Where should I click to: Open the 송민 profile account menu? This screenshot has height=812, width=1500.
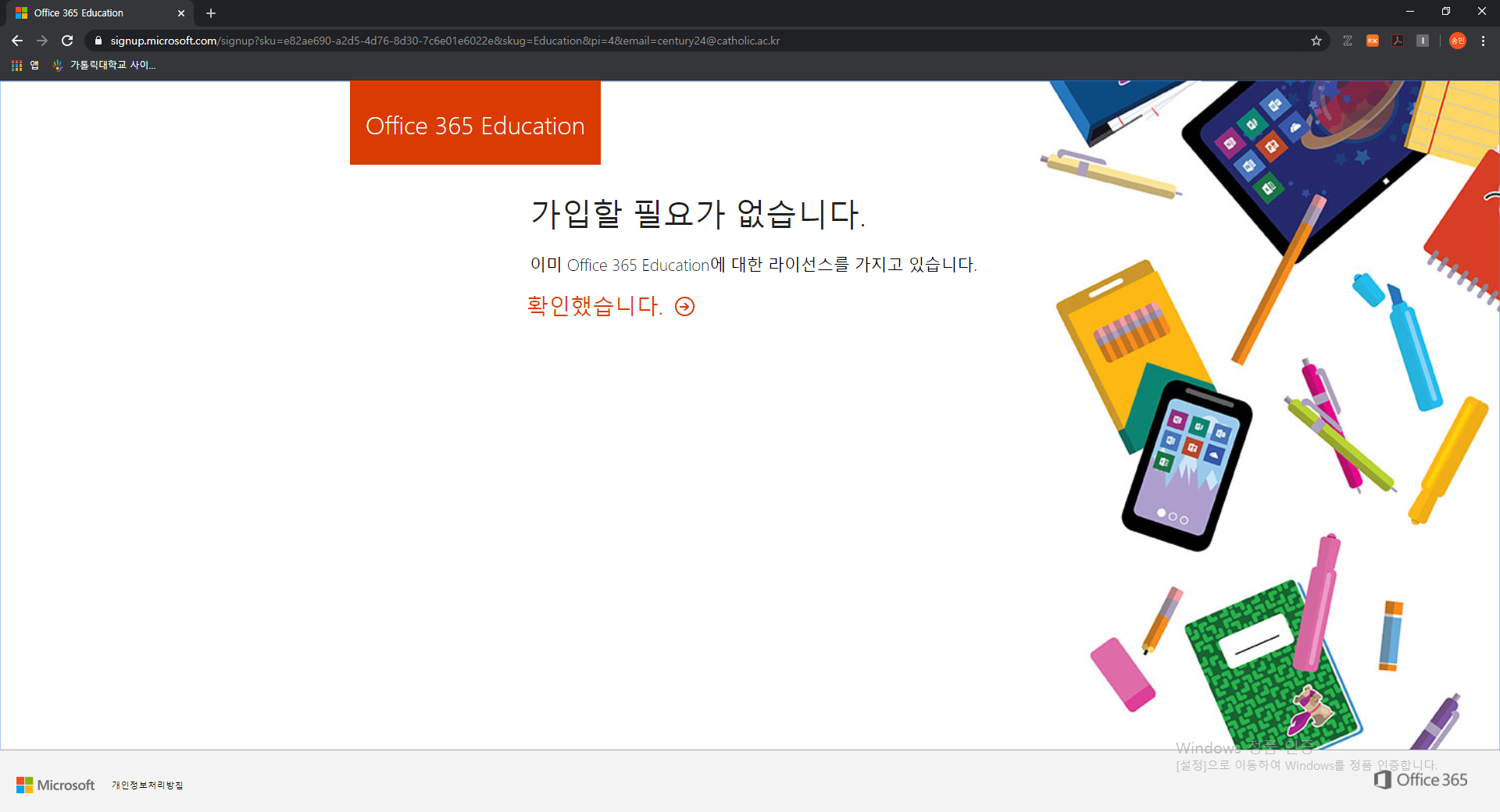(1457, 41)
